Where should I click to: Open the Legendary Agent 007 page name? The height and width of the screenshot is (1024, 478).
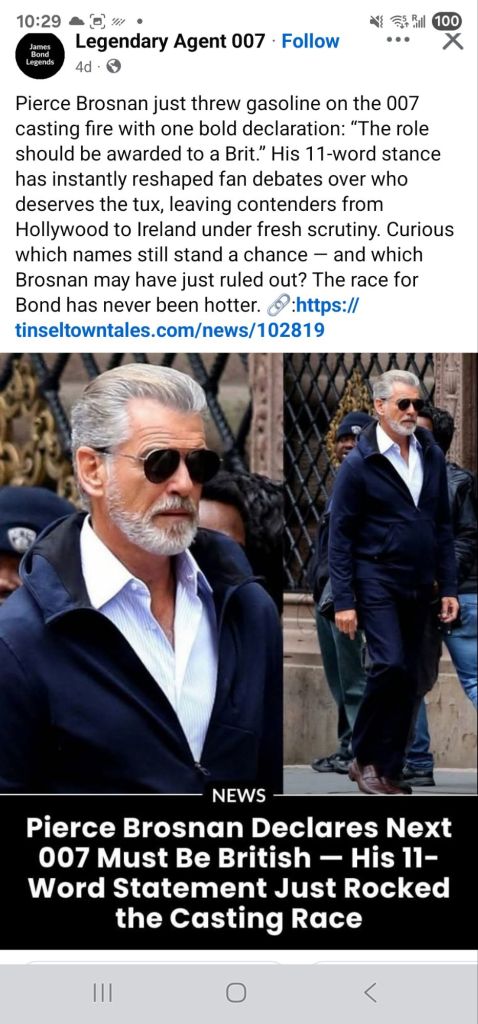click(170, 41)
